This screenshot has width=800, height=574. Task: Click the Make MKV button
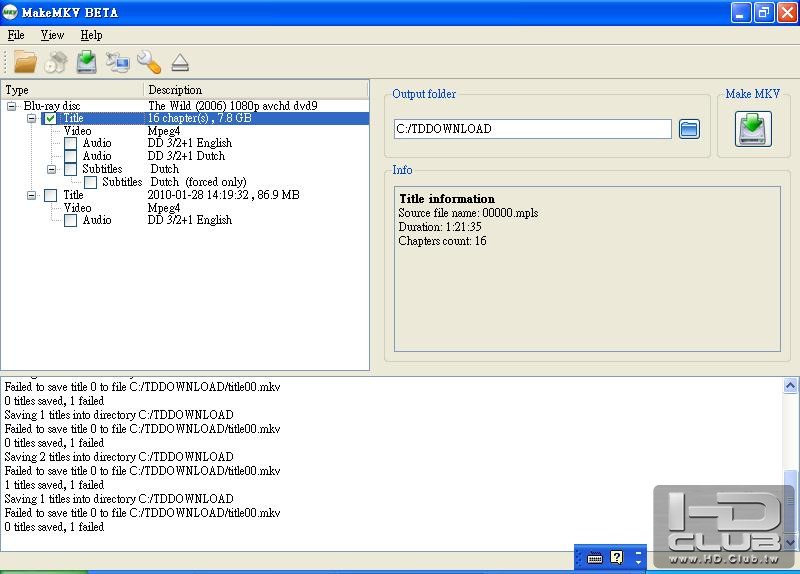(x=753, y=129)
